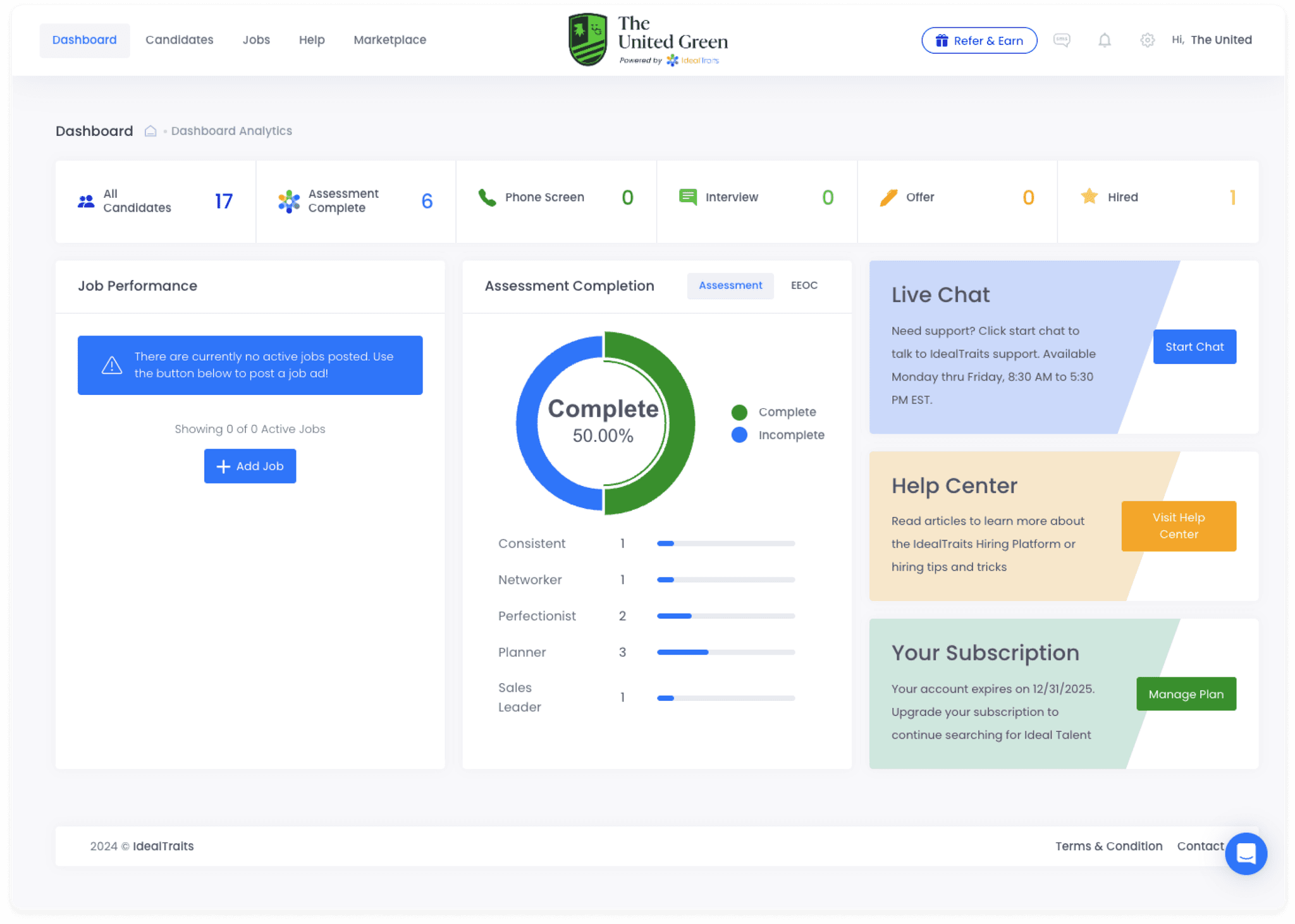1295x924 pixels.
Task: Click Manage Plan in Your Subscription
Action: pos(1186,693)
